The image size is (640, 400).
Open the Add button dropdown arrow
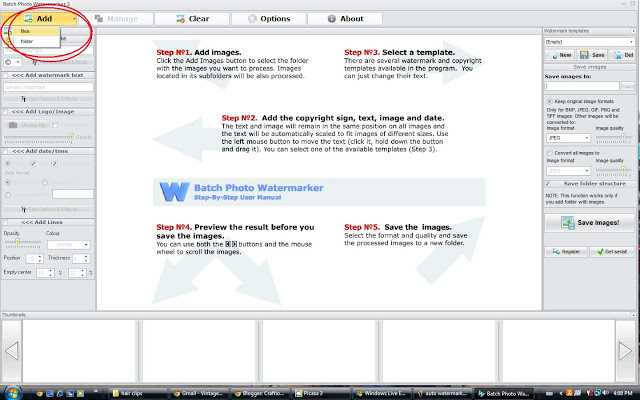pyautogui.click(x=74, y=19)
